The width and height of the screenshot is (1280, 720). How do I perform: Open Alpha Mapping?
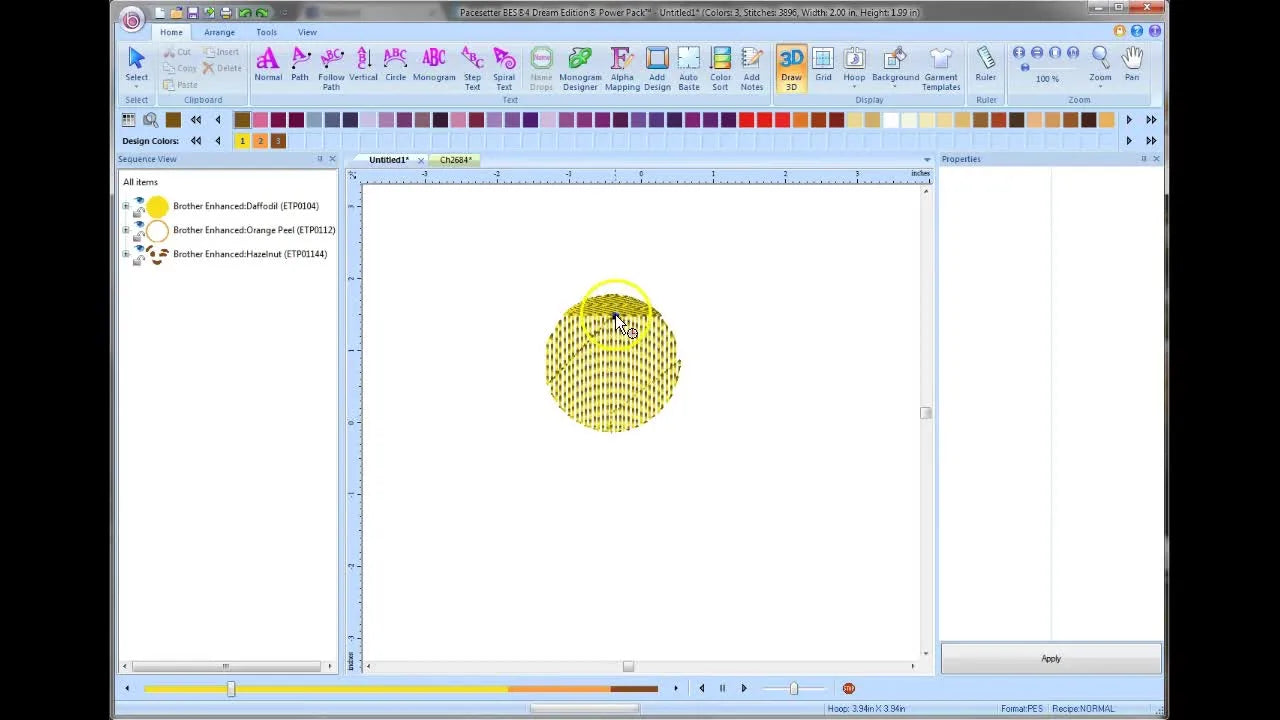622,69
